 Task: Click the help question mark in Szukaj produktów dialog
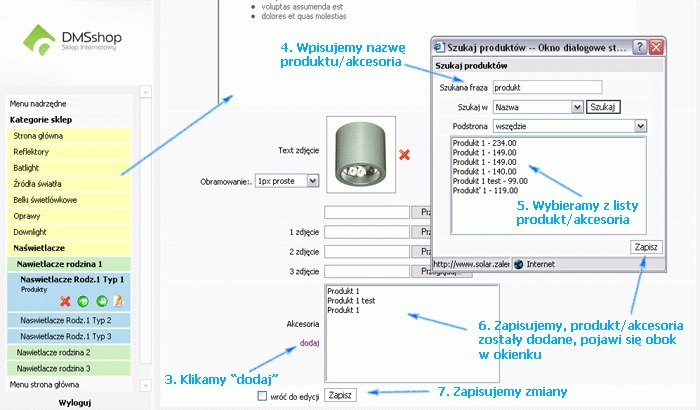(640, 47)
